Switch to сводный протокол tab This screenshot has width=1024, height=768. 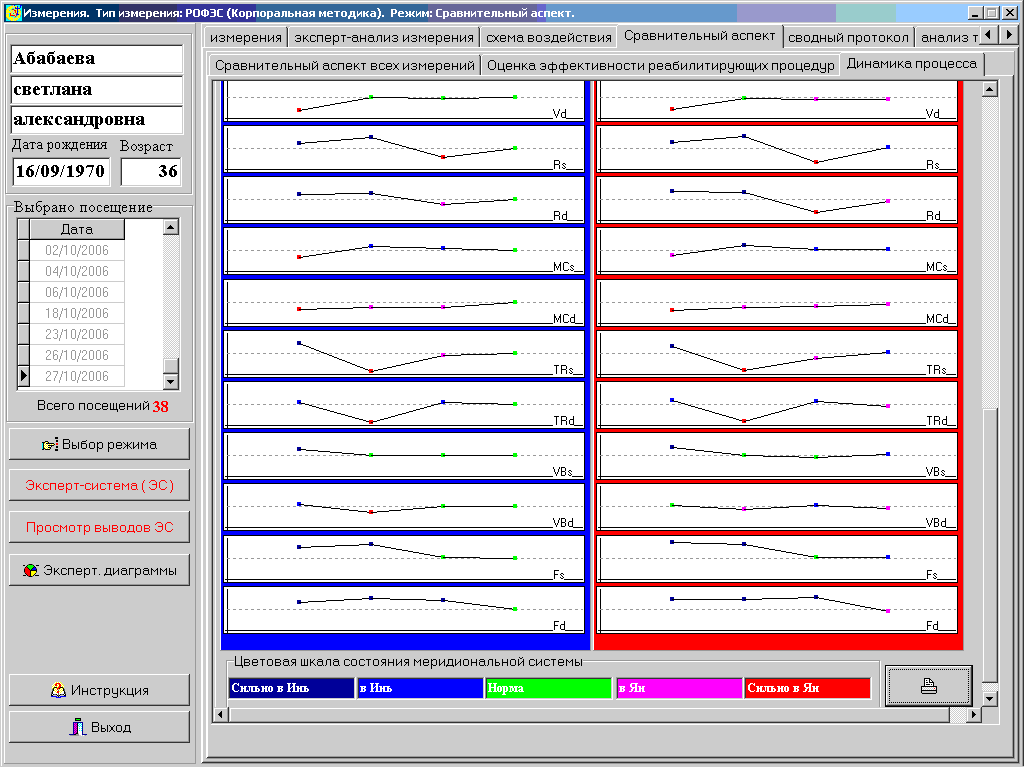[848, 37]
